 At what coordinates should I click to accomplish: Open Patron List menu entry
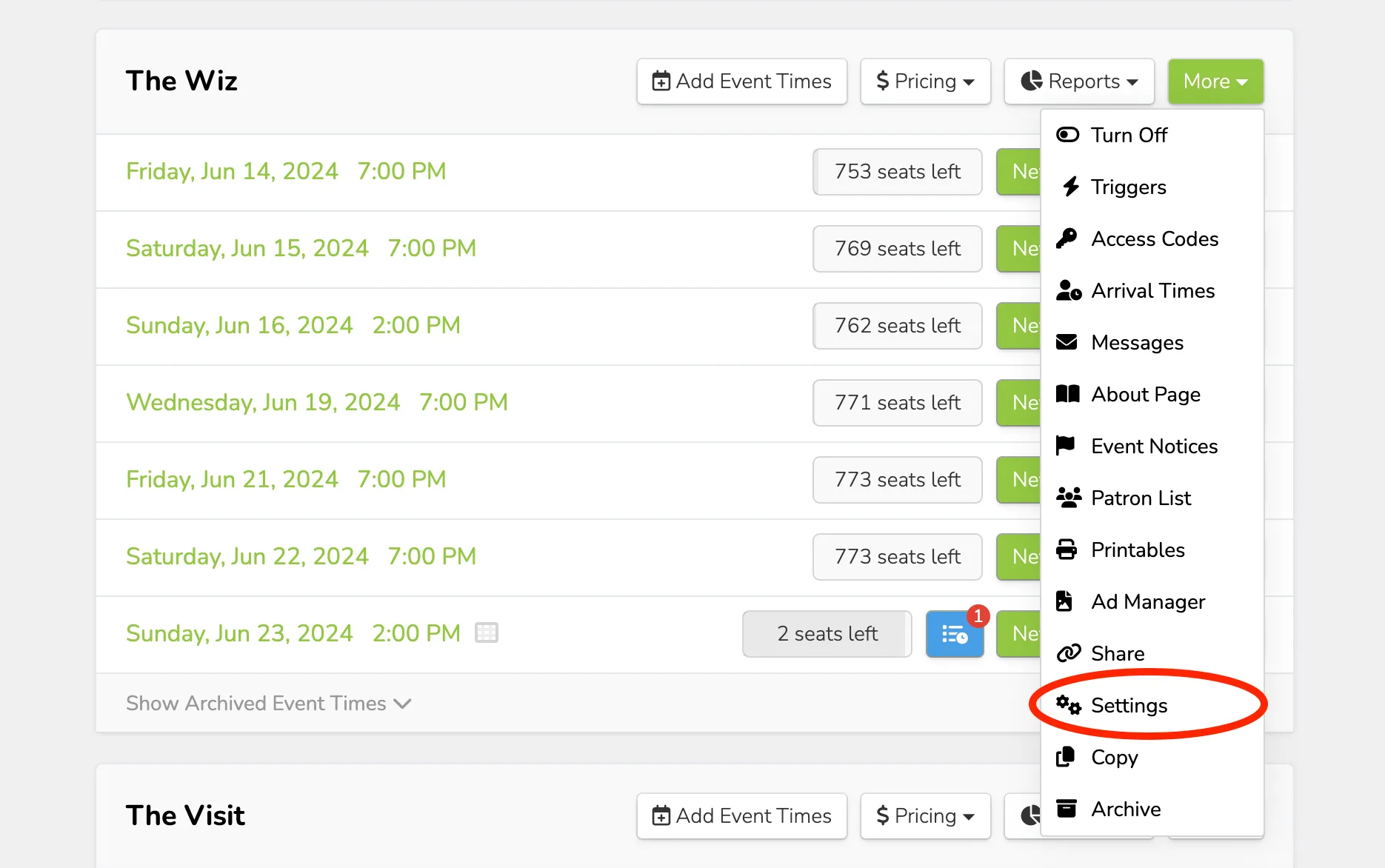pyautogui.click(x=1152, y=498)
